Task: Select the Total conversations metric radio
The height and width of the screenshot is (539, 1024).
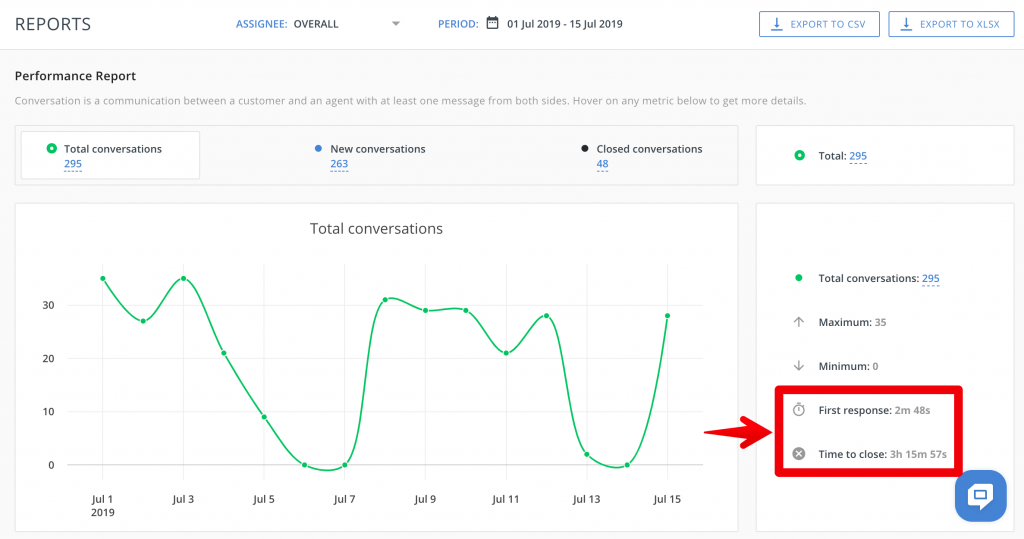Action: (x=52, y=148)
